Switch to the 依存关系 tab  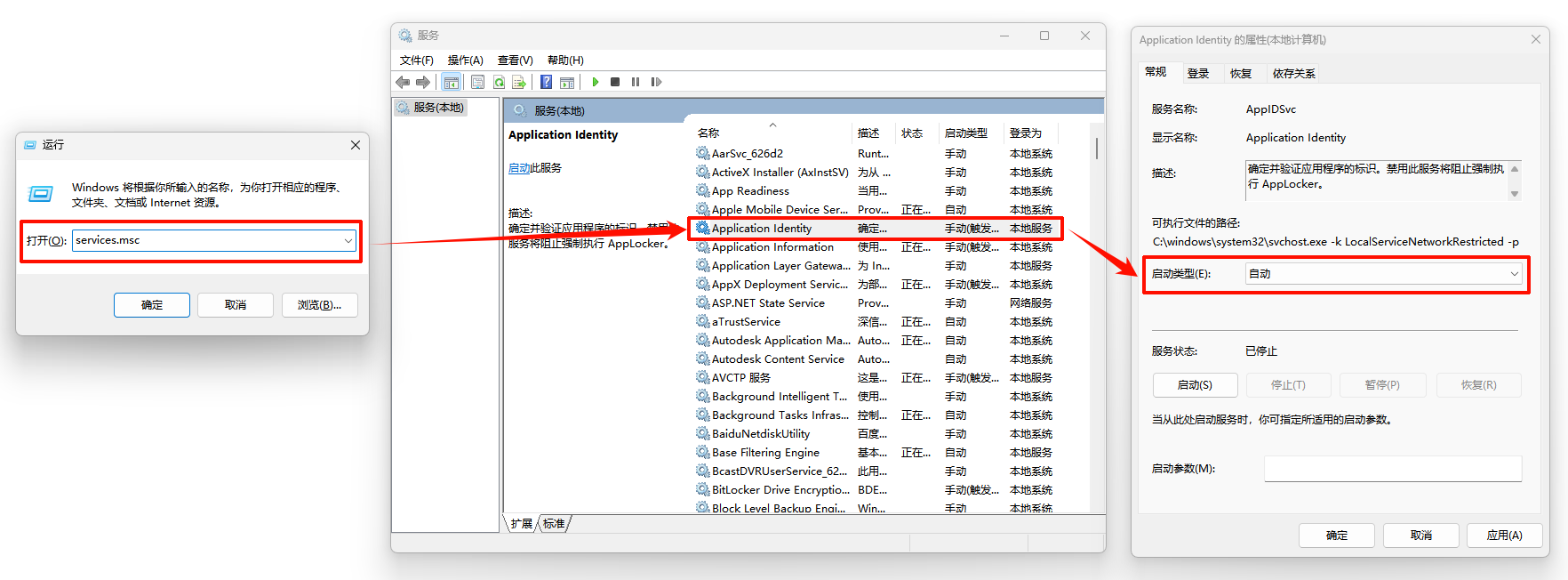[x=1293, y=74]
